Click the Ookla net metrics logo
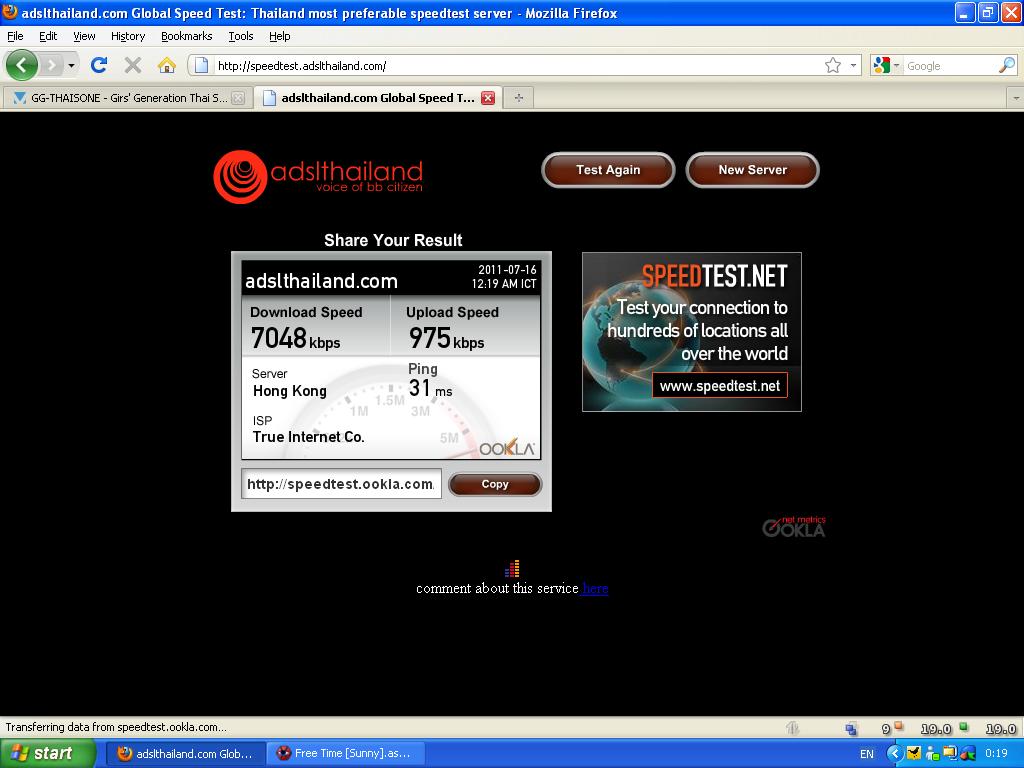 click(794, 526)
